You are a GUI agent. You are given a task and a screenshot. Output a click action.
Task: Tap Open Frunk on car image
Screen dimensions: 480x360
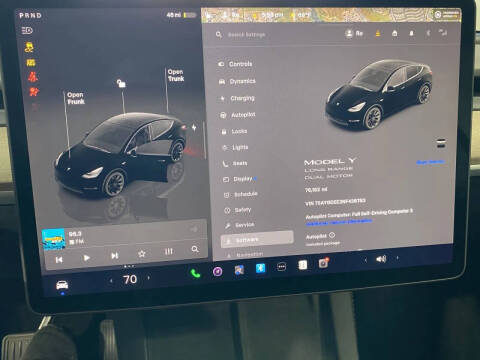tap(76, 98)
